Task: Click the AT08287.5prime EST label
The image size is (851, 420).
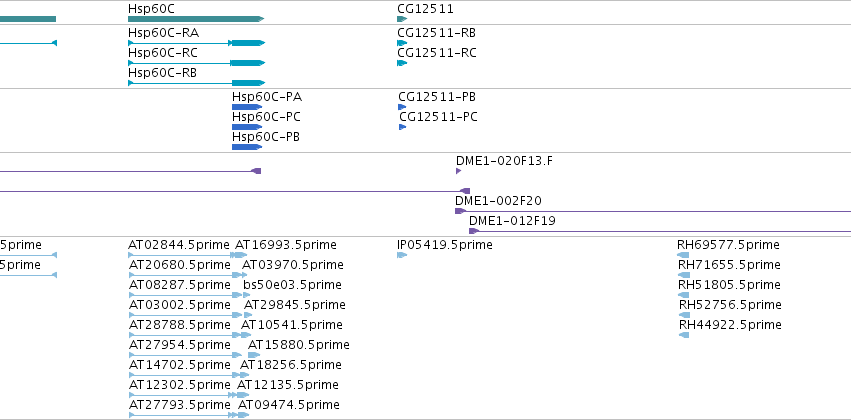Action: 180,285
